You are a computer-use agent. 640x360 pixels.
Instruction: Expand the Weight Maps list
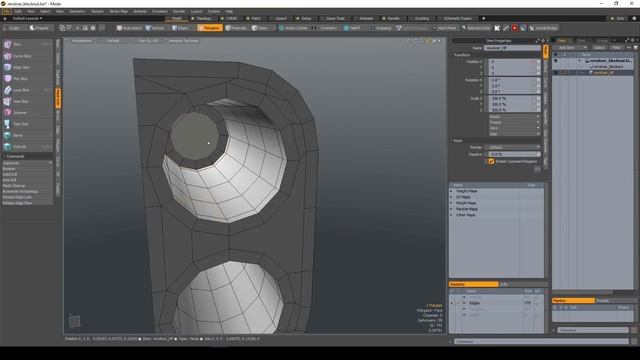452,191
